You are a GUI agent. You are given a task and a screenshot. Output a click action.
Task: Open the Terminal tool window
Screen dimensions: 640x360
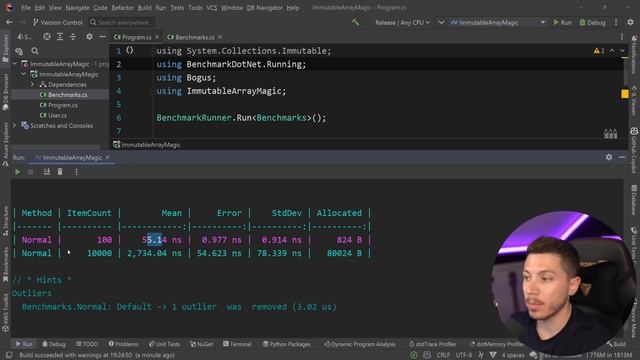237,344
